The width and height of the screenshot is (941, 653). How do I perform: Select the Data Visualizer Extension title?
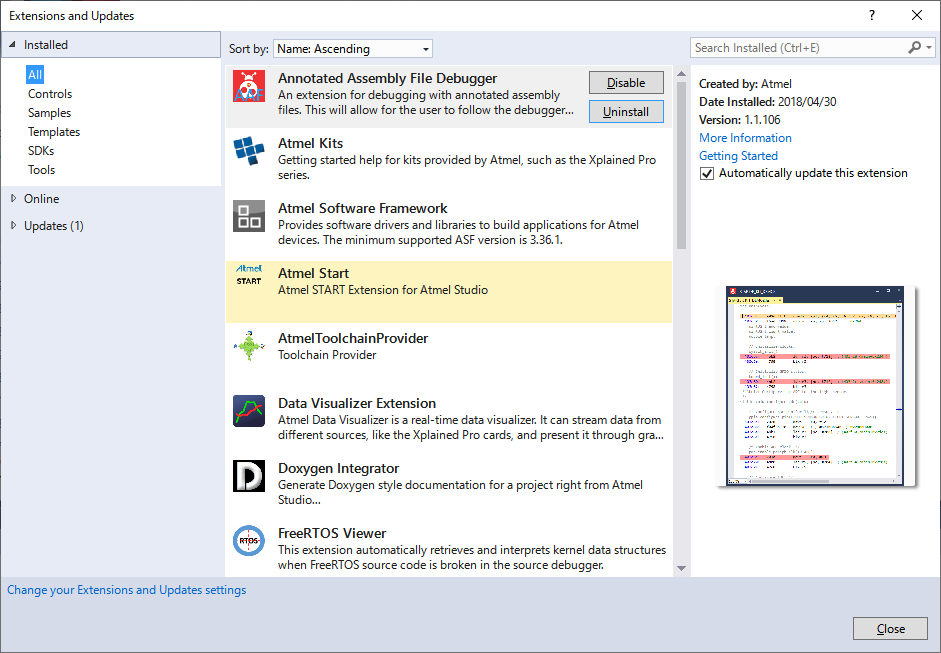click(x=357, y=403)
